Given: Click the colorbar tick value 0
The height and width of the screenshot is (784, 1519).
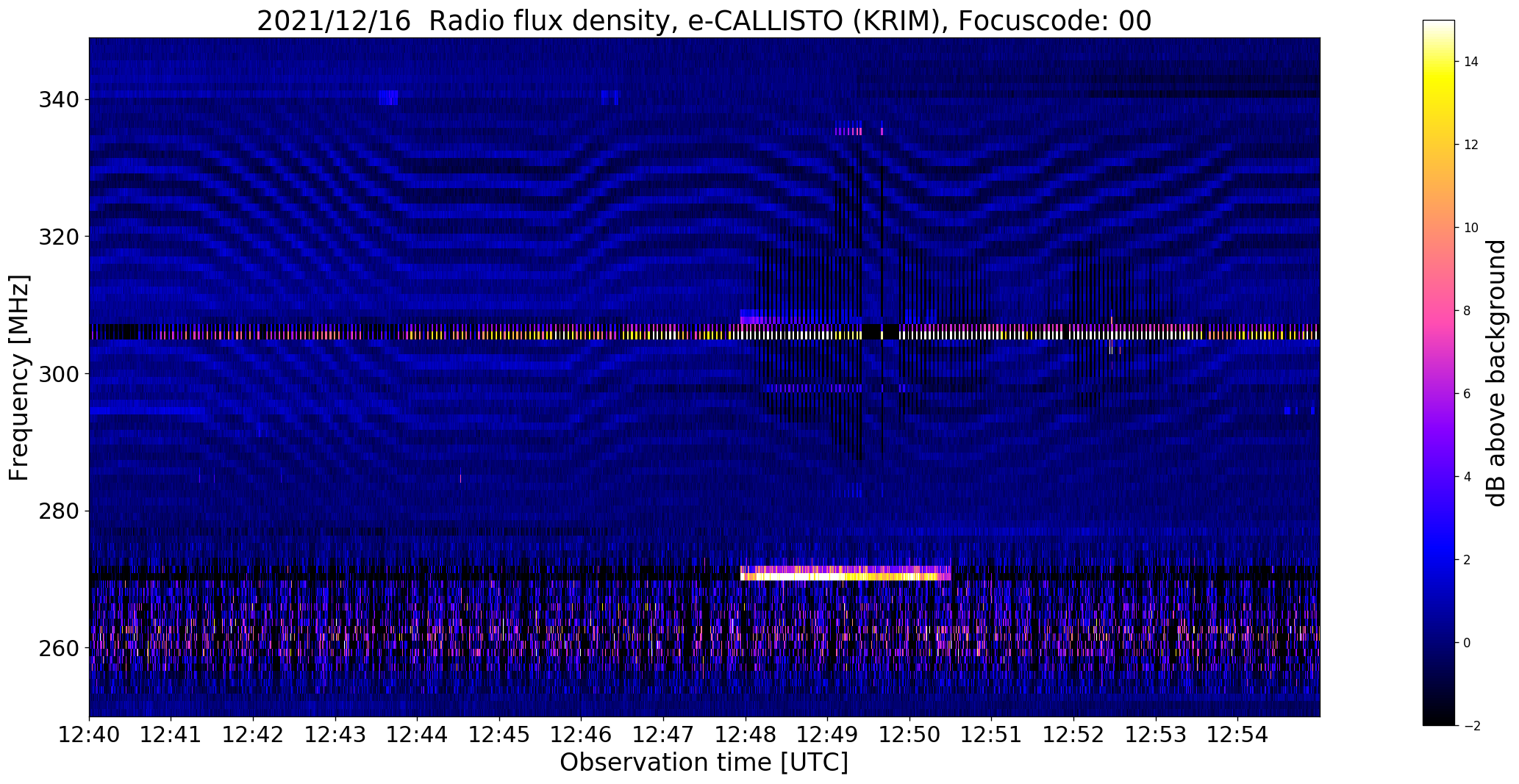Looking at the screenshot, I should (x=1468, y=643).
